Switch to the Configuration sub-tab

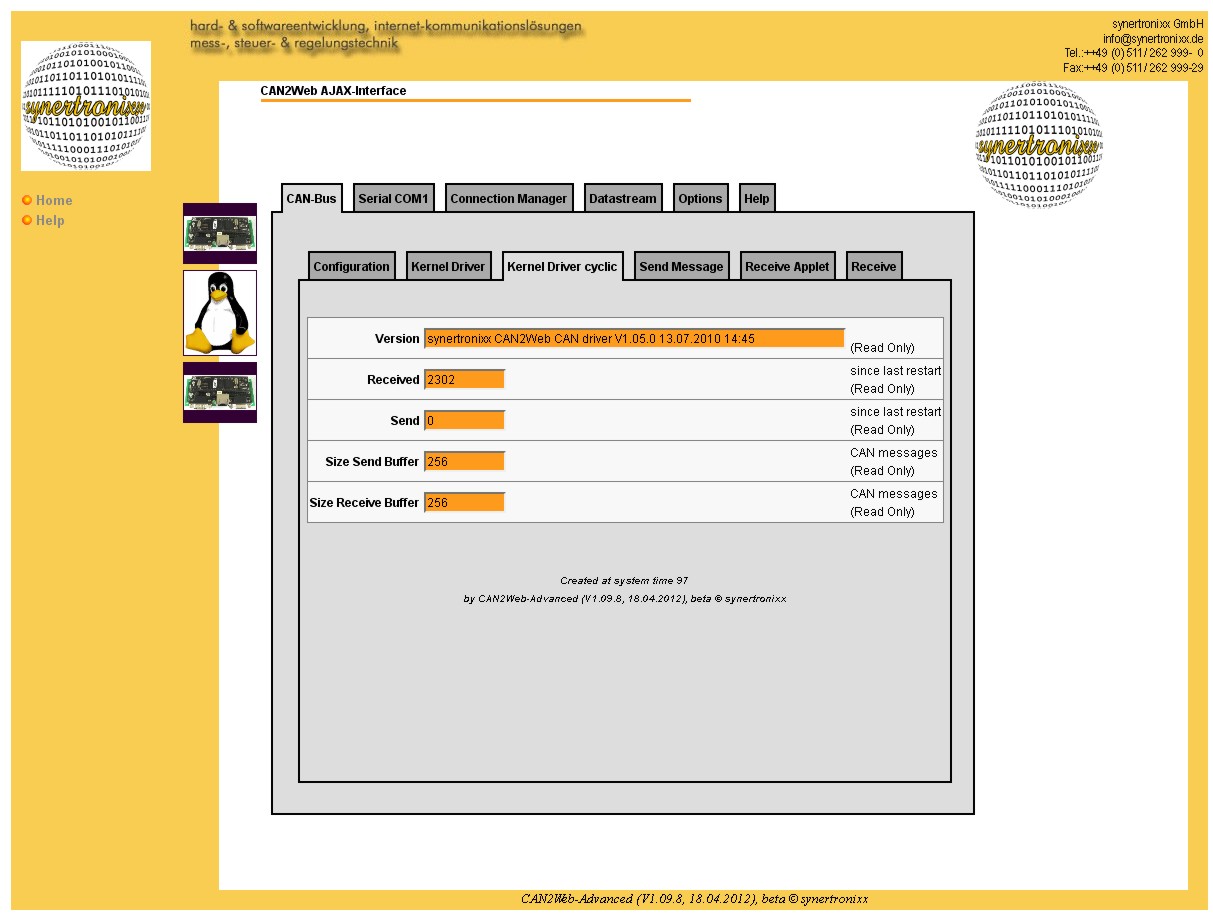pyautogui.click(x=351, y=267)
